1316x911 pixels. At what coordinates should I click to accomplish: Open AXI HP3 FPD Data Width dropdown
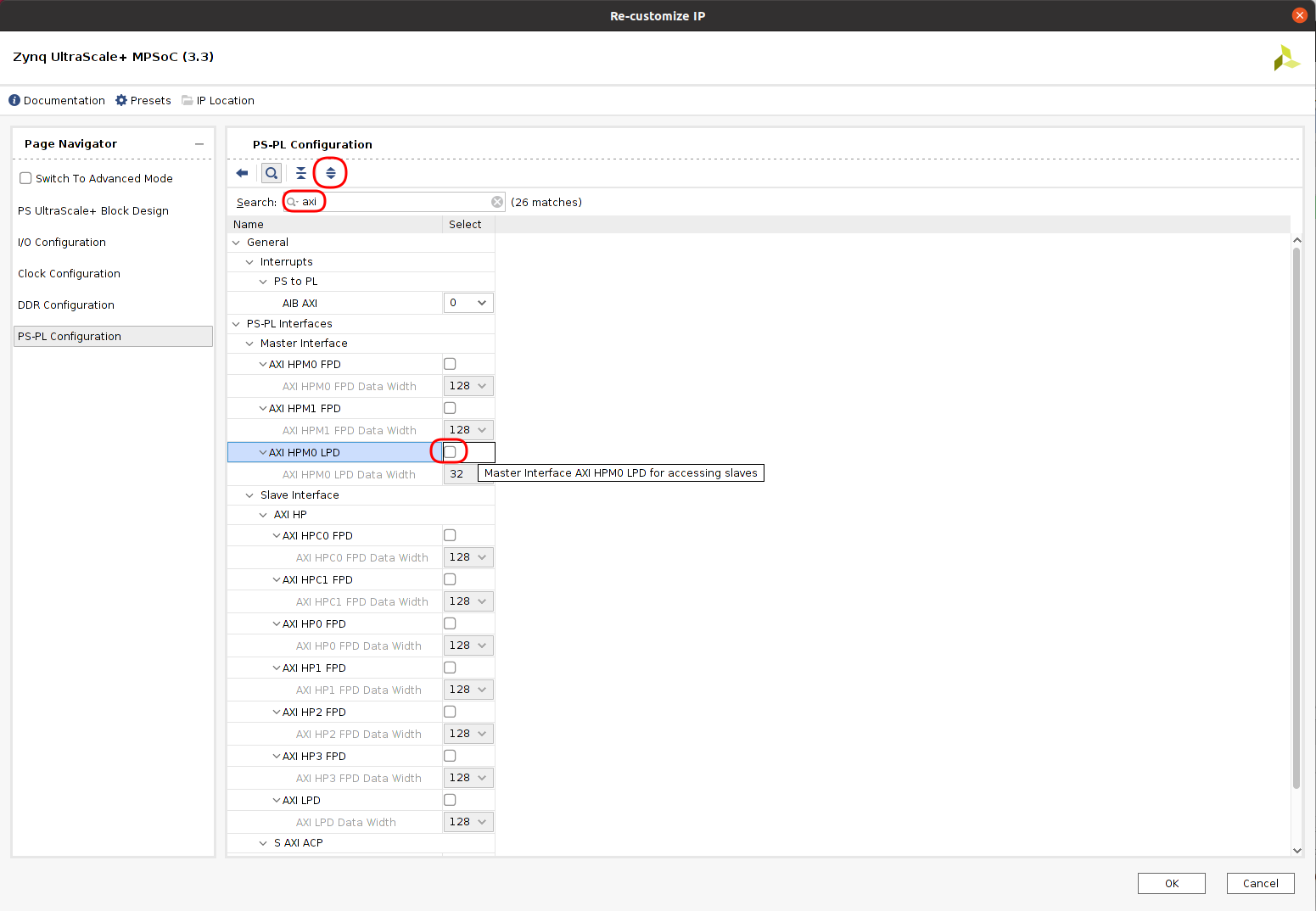pos(468,778)
